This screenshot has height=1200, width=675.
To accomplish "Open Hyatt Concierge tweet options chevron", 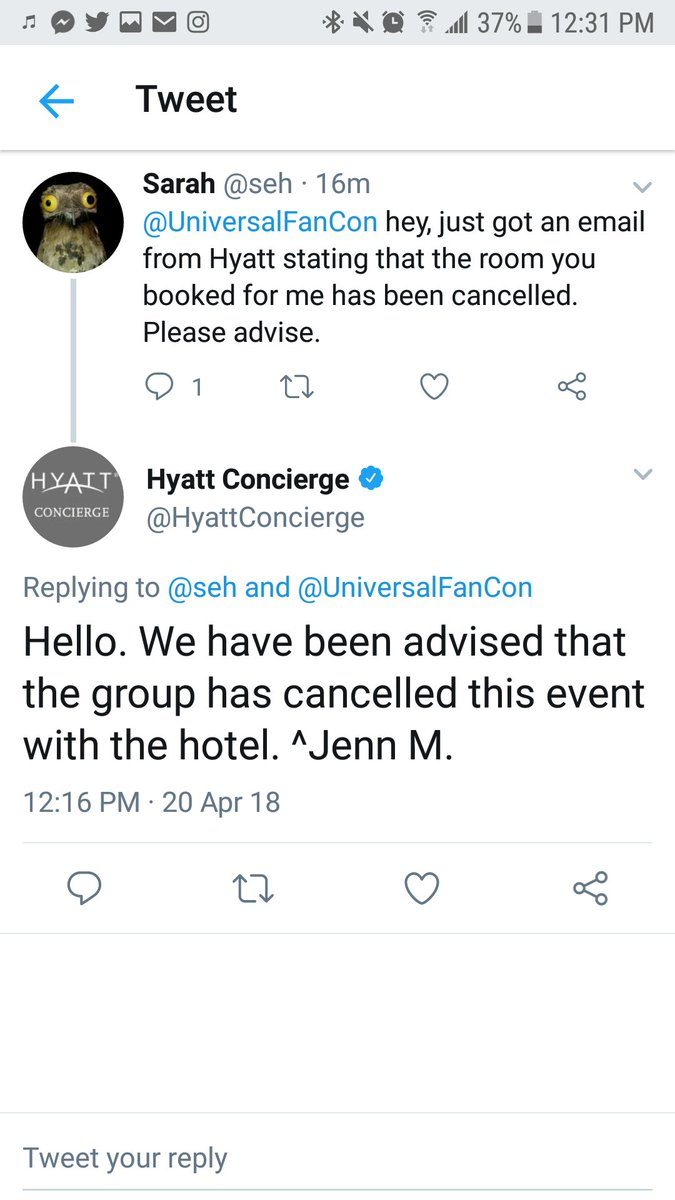I will pyautogui.click(x=643, y=474).
